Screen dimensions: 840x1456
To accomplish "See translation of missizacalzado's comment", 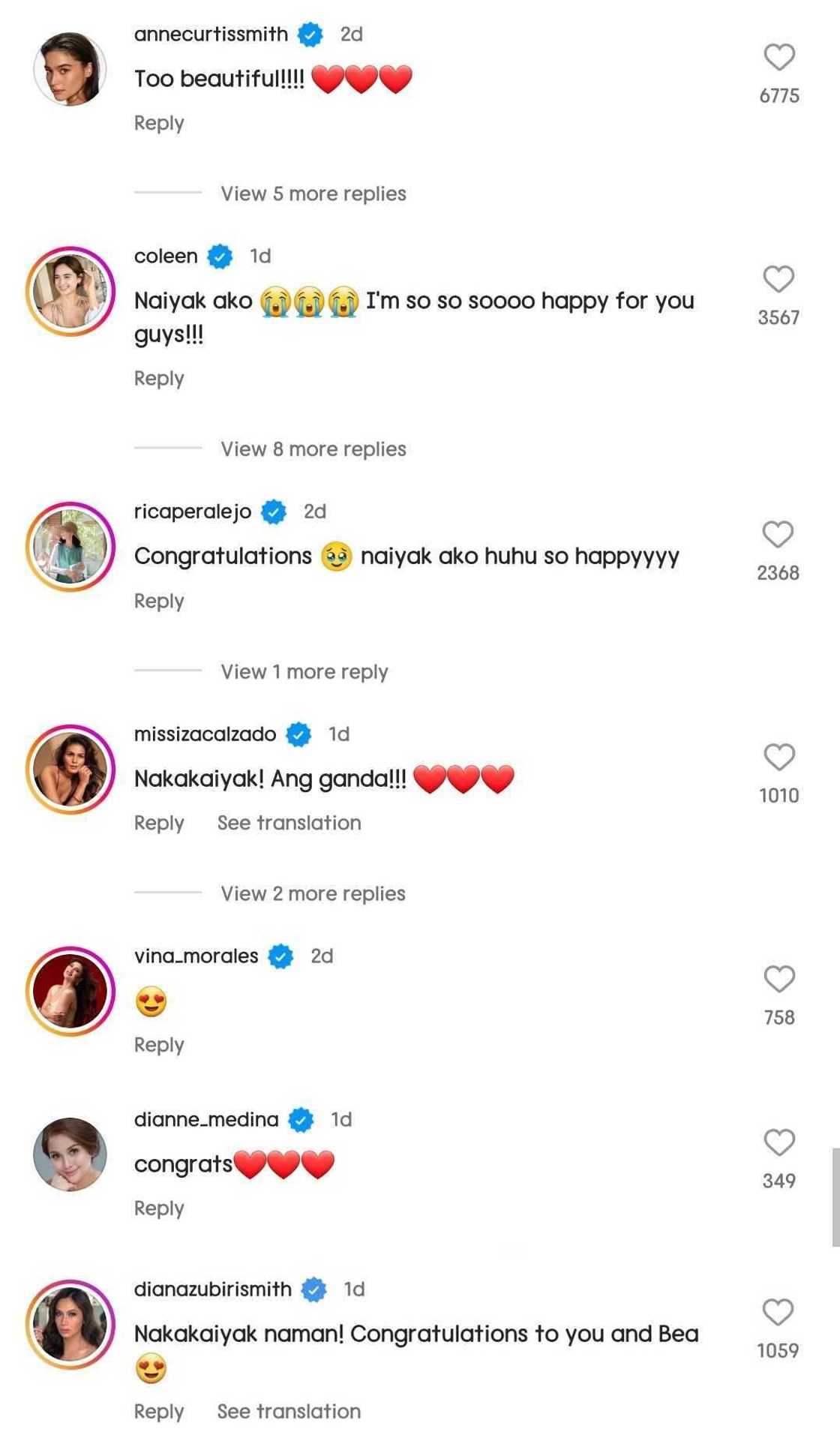I will pyautogui.click(x=289, y=823).
